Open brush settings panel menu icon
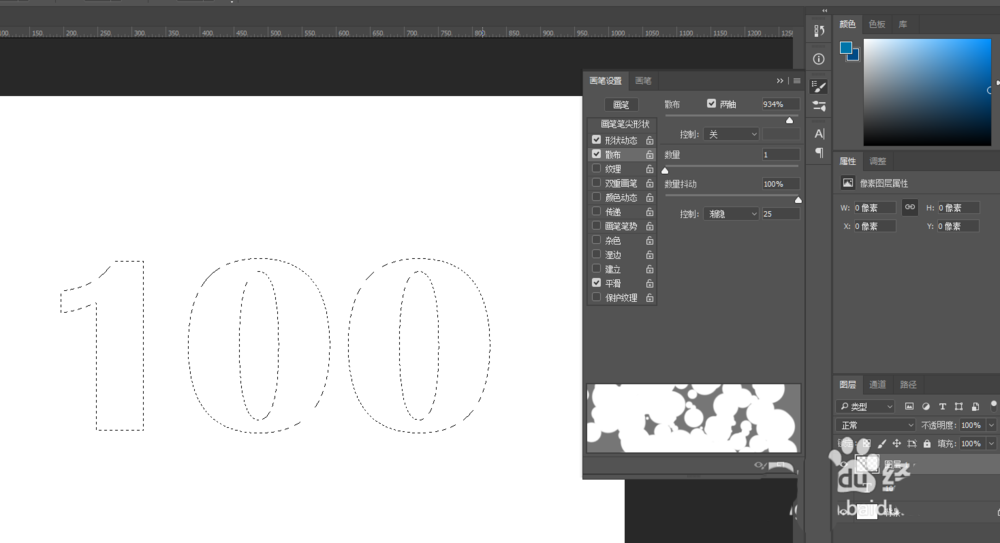 point(797,80)
